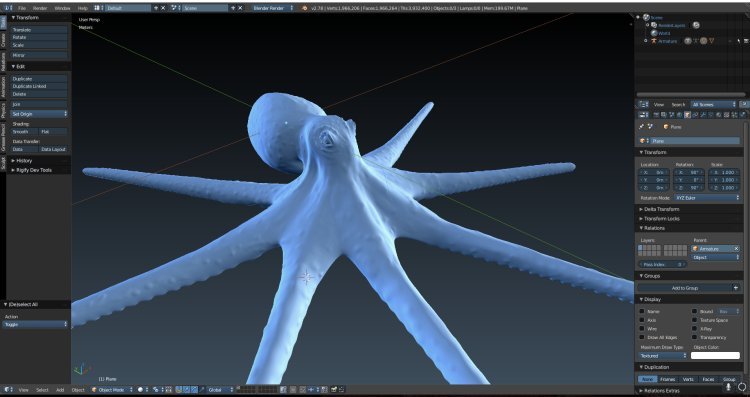The width and height of the screenshot is (750, 397).
Task: Open the Object Mode dropdown
Action: [x=111, y=390]
